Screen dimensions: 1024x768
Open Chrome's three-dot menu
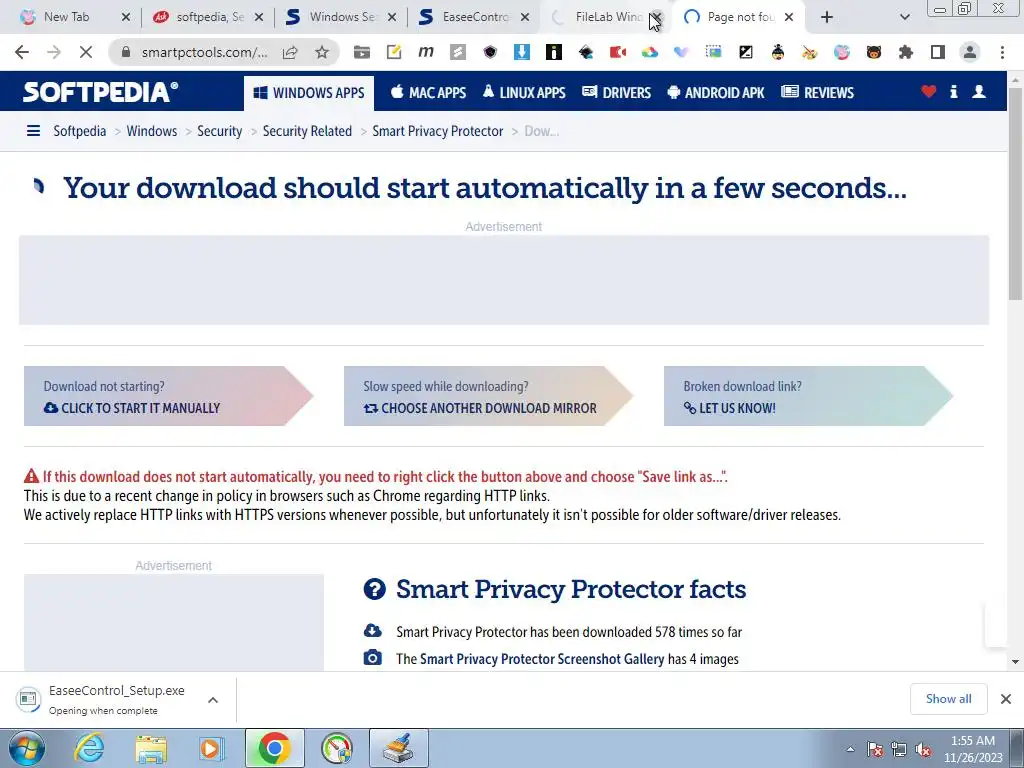(1002, 52)
